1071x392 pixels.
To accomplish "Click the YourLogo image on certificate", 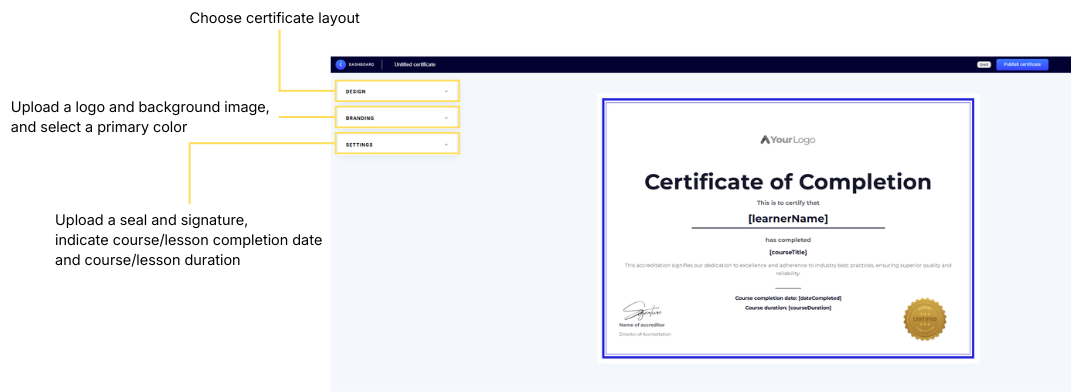I will 788,140.
